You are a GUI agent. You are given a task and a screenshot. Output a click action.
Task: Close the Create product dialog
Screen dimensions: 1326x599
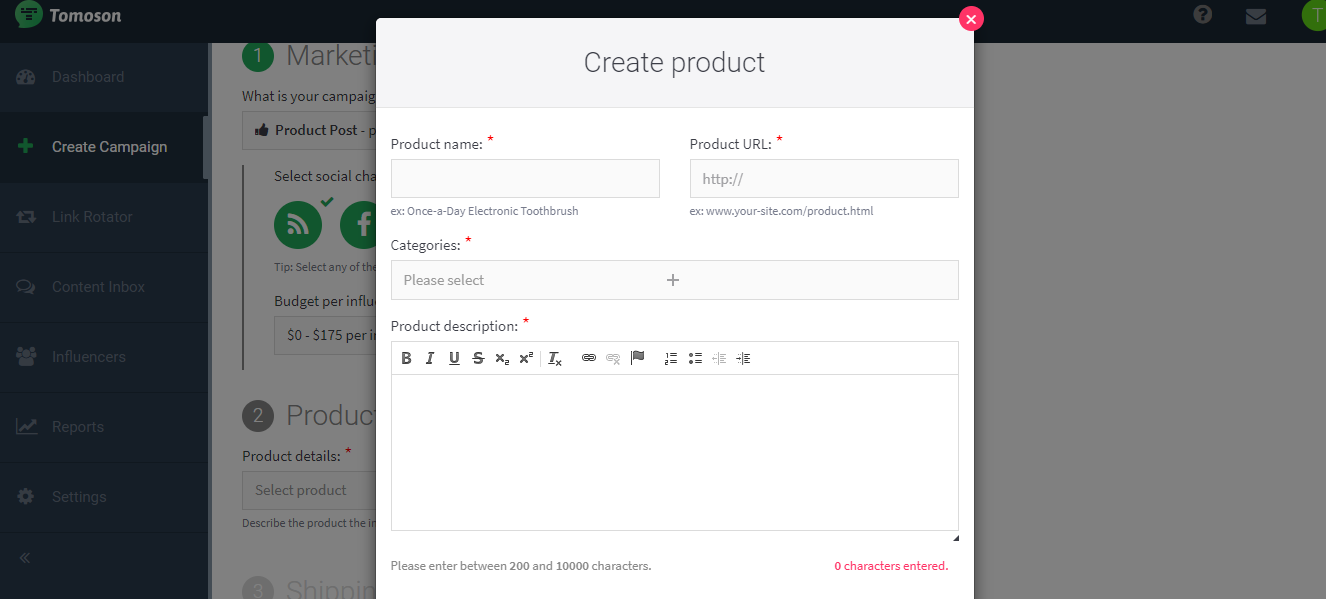971,19
